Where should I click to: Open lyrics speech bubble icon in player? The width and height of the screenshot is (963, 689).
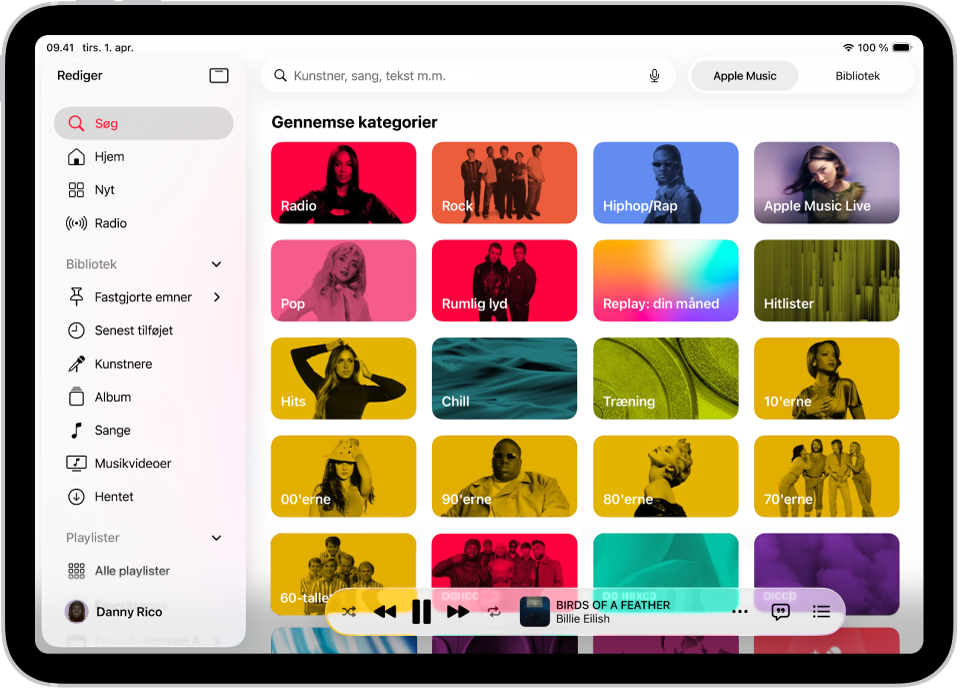(x=780, y=611)
